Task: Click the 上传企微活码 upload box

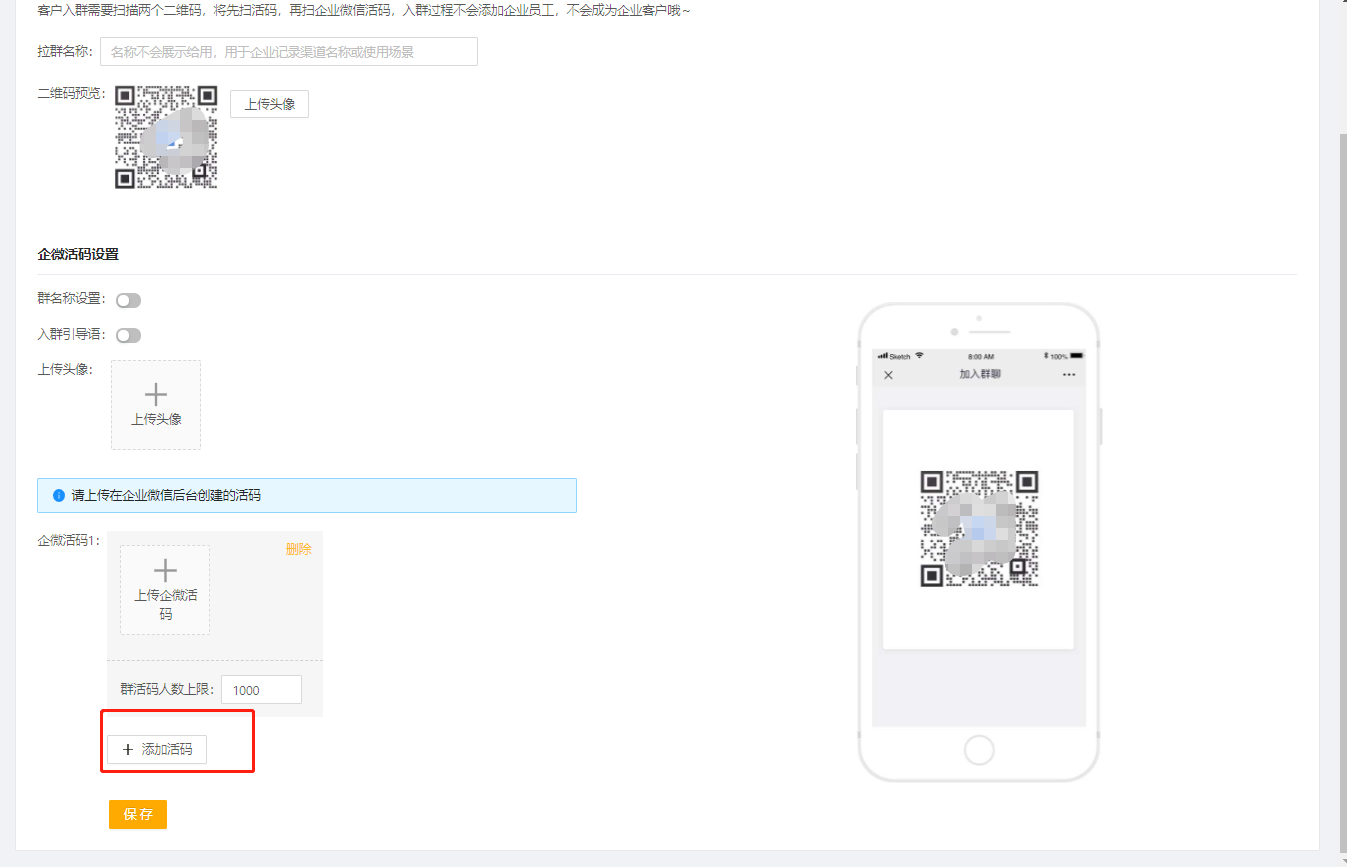Action: pyautogui.click(x=165, y=590)
